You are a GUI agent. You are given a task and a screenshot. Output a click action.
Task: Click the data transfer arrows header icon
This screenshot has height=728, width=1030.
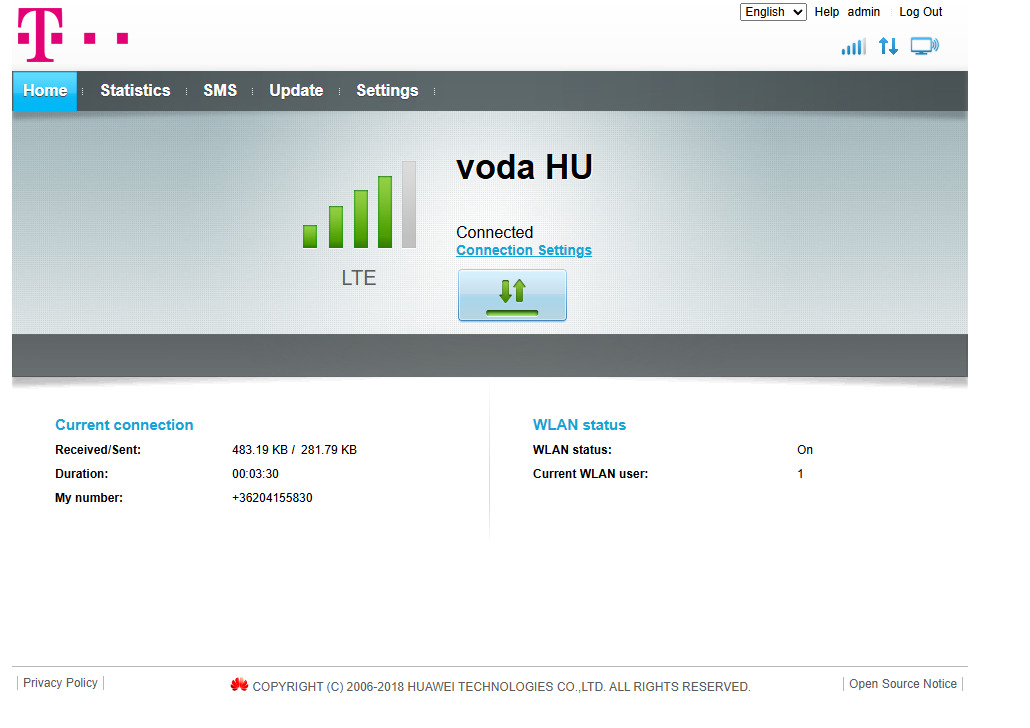[x=888, y=46]
